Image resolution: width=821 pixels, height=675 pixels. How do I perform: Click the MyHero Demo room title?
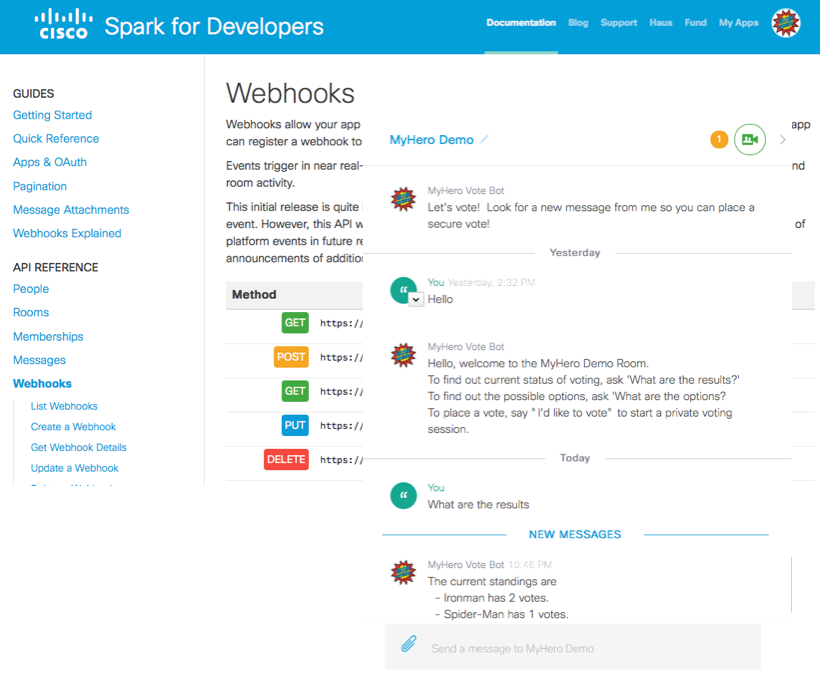(431, 140)
